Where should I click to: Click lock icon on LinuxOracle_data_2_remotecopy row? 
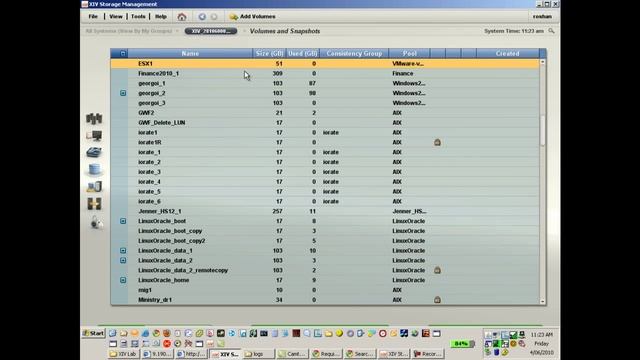click(x=437, y=270)
